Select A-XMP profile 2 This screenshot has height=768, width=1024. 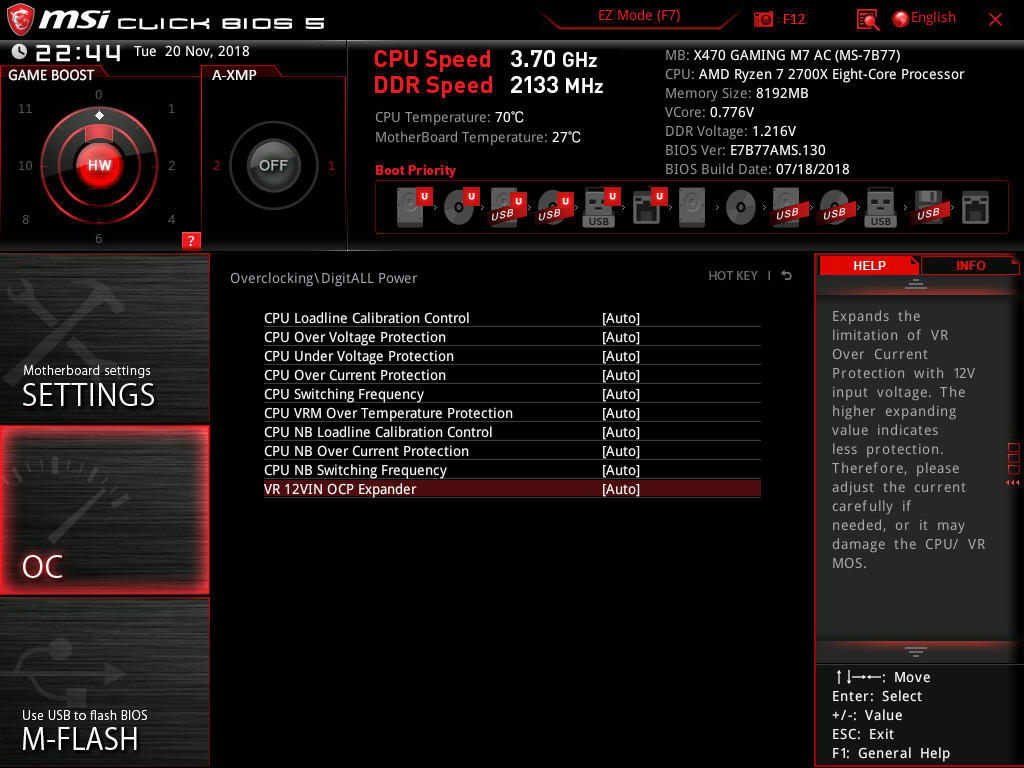tap(216, 165)
